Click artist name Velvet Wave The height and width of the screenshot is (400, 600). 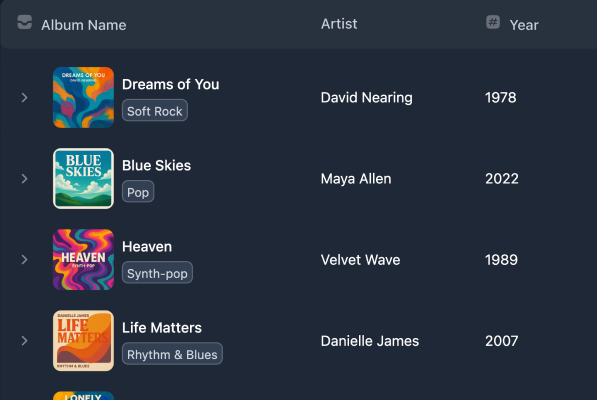pos(361,260)
